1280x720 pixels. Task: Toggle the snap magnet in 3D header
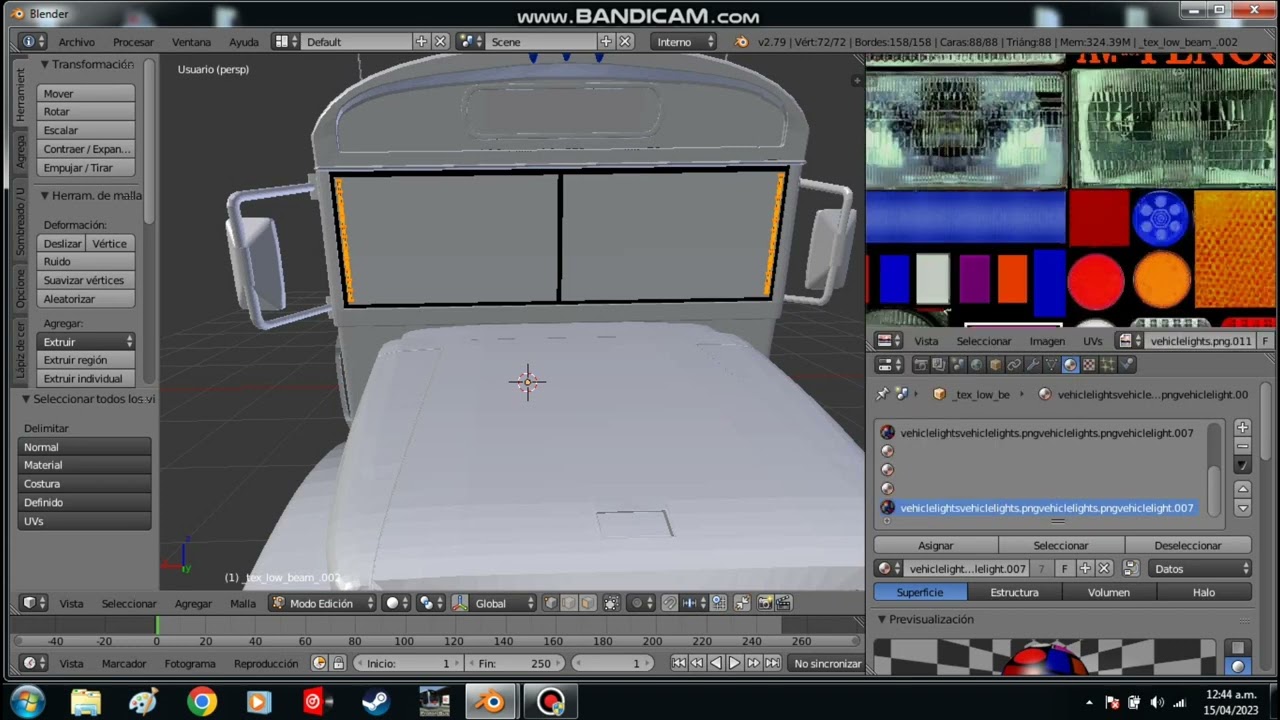click(670, 603)
